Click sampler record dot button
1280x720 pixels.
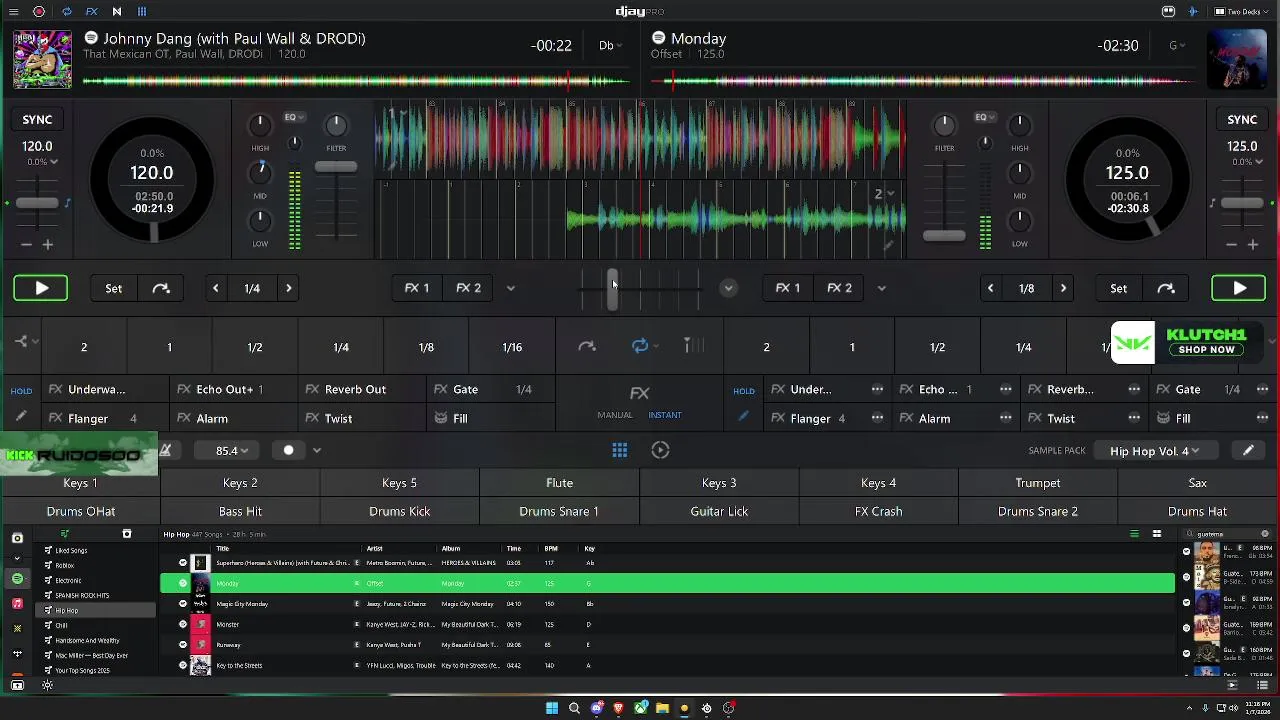point(289,450)
